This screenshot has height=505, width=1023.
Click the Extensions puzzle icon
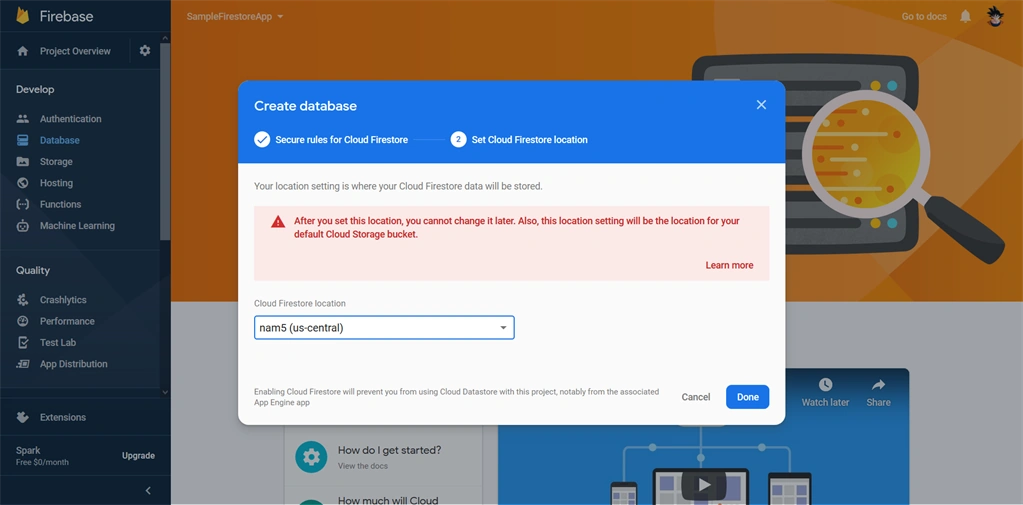[23, 417]
